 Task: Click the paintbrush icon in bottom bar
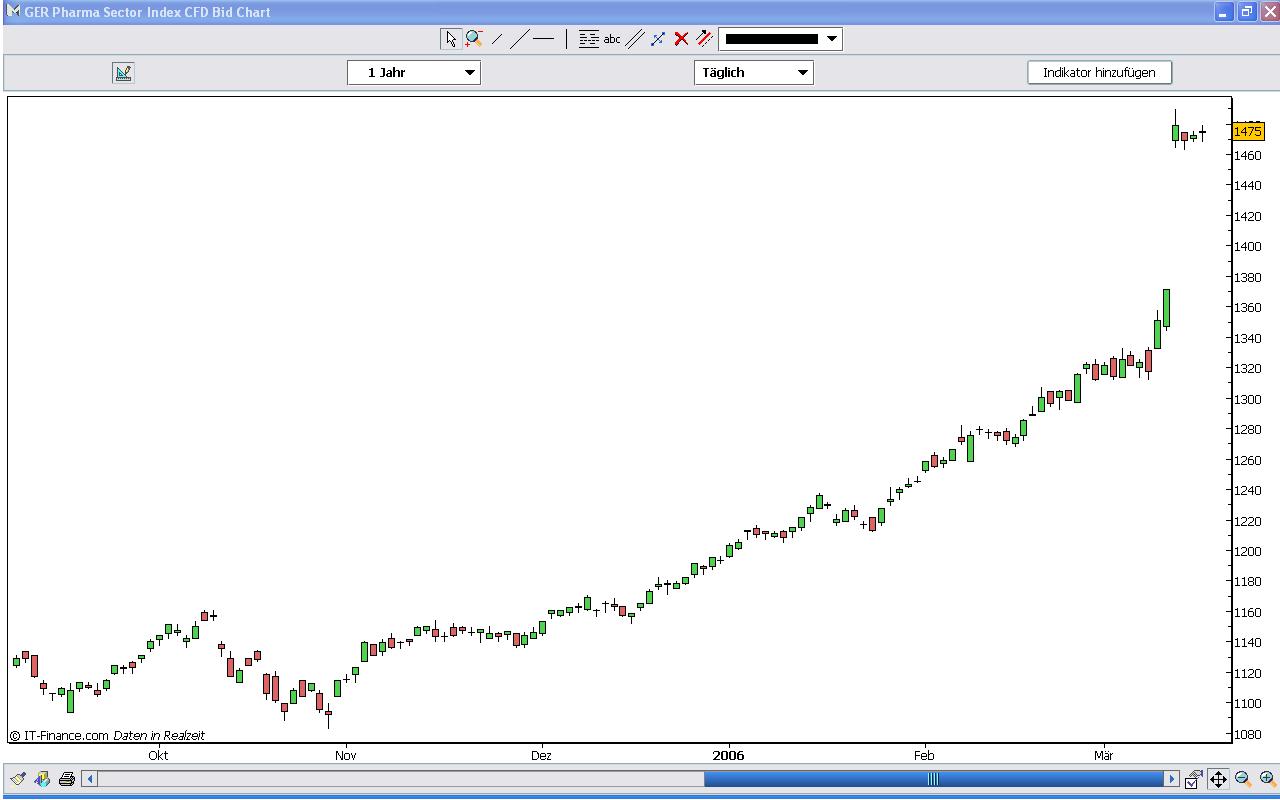coord(18,779)
